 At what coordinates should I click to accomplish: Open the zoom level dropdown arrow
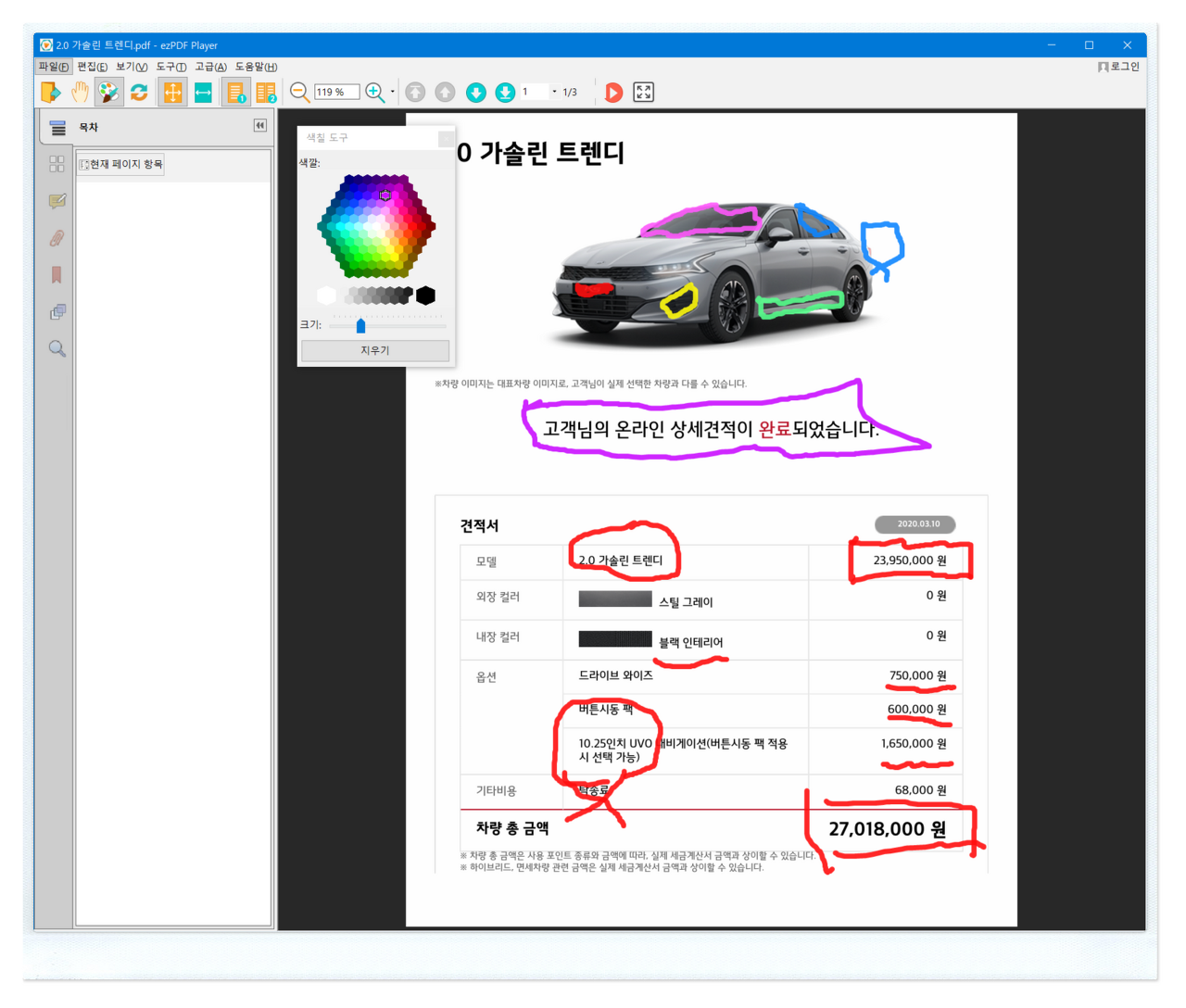[x=393, y=92]
